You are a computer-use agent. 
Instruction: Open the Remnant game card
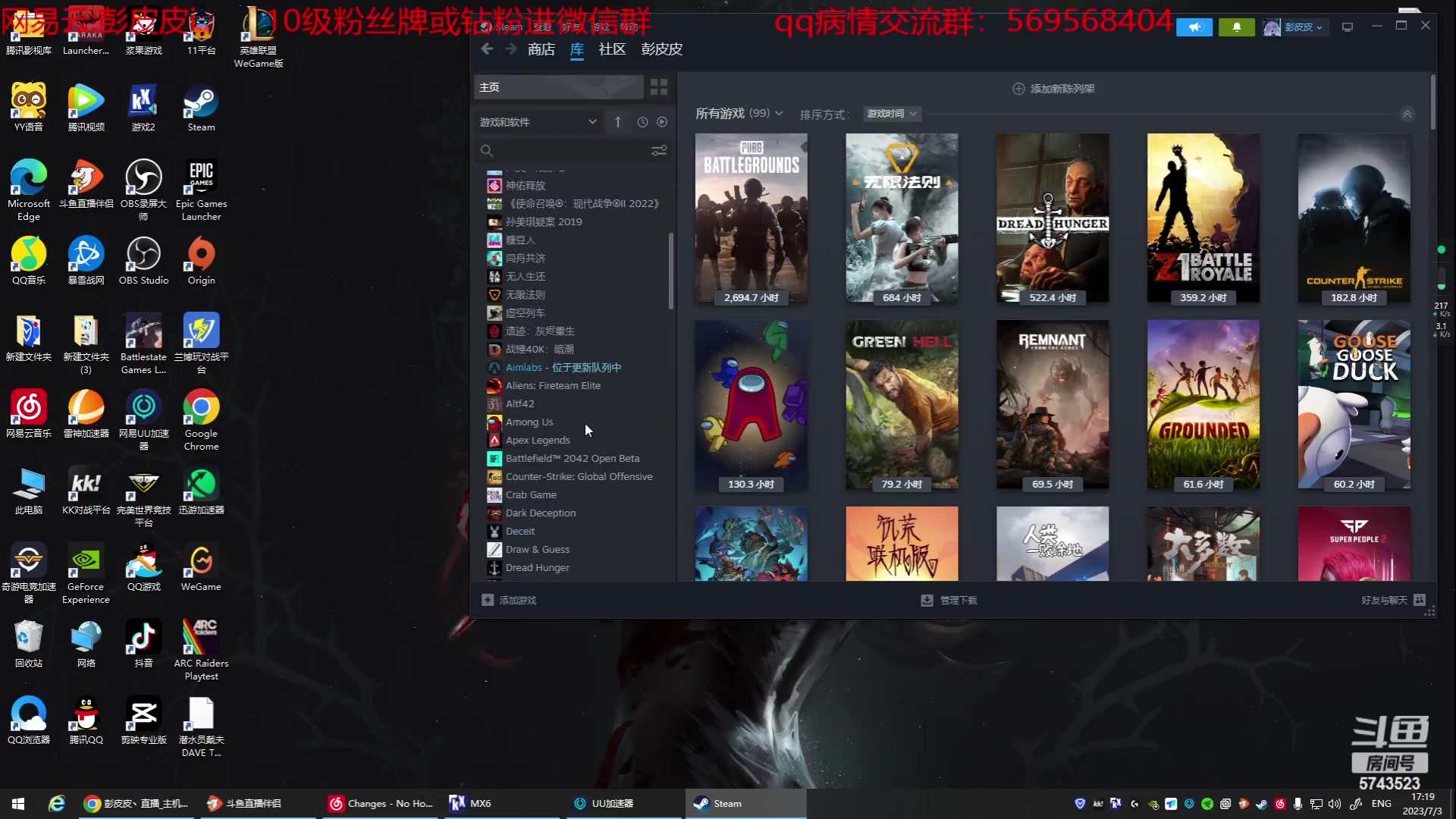click(1053, 405)
